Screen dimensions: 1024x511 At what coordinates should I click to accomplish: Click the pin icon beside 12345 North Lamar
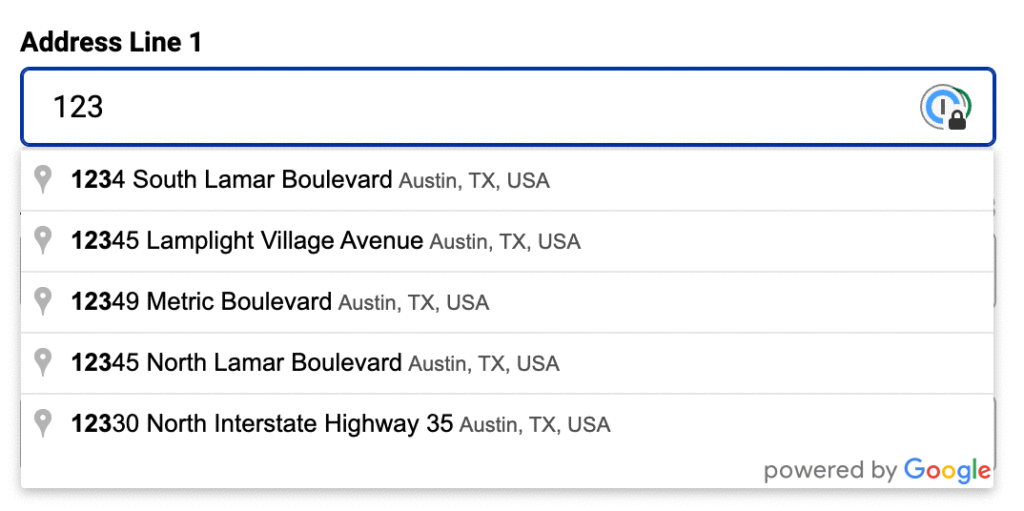[43, 362]
